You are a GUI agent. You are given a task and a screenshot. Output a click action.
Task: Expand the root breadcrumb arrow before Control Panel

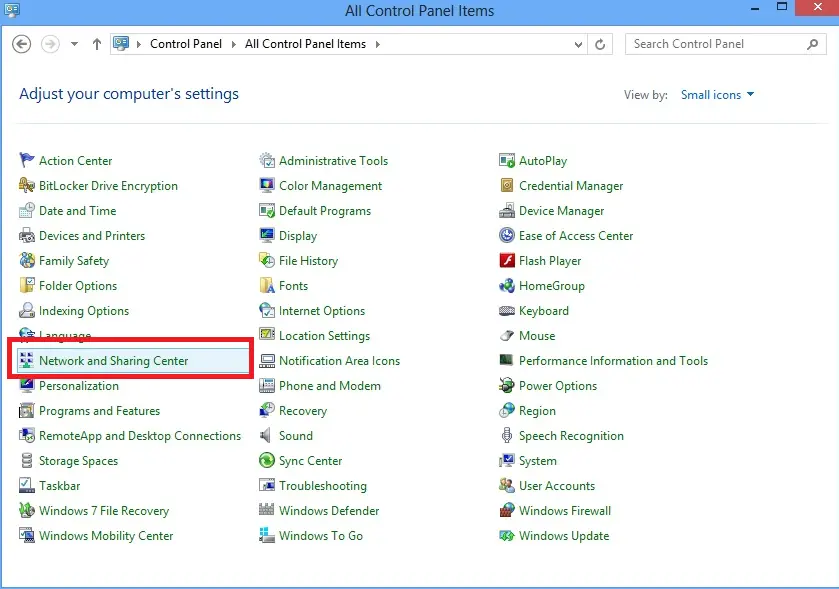click(139, 44)
